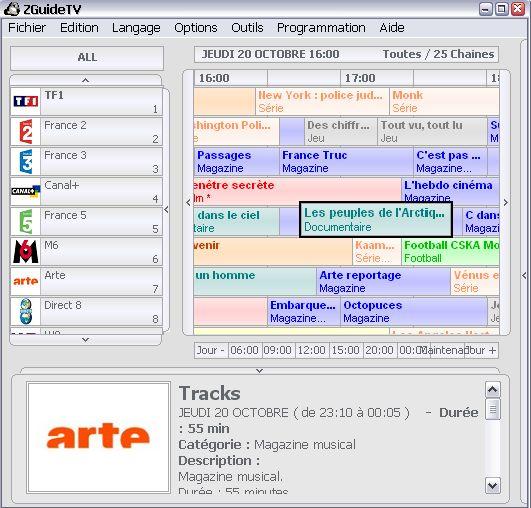531x508 pixels.
Task: Click the right edge panel arrow
Action: pos(524,275)
